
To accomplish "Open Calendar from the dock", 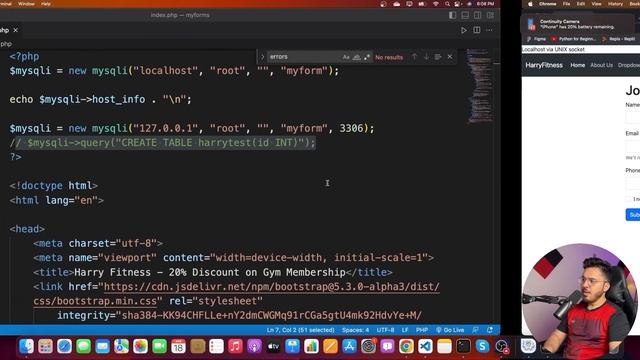I will coord(178,347).
